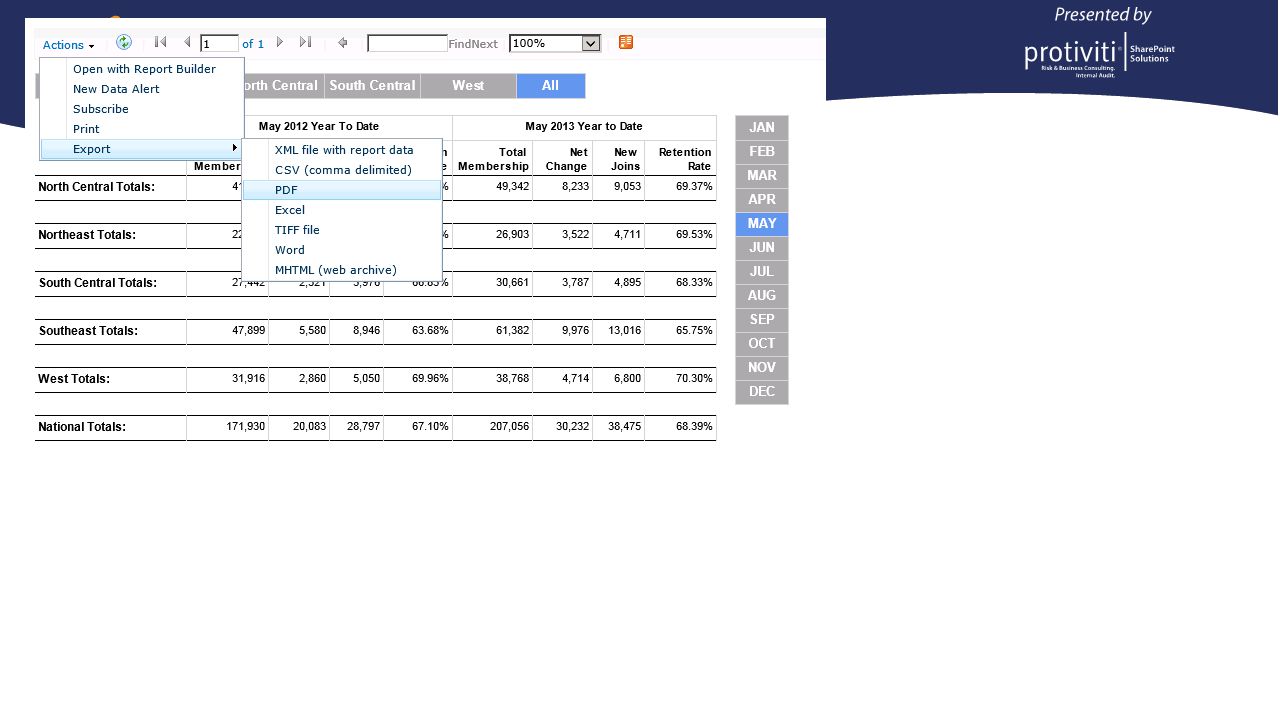Choose Open with Report Builder

coord(144,69)
